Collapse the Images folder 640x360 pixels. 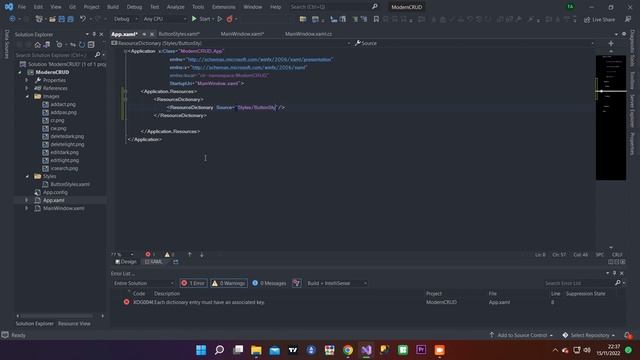(27, 96)
